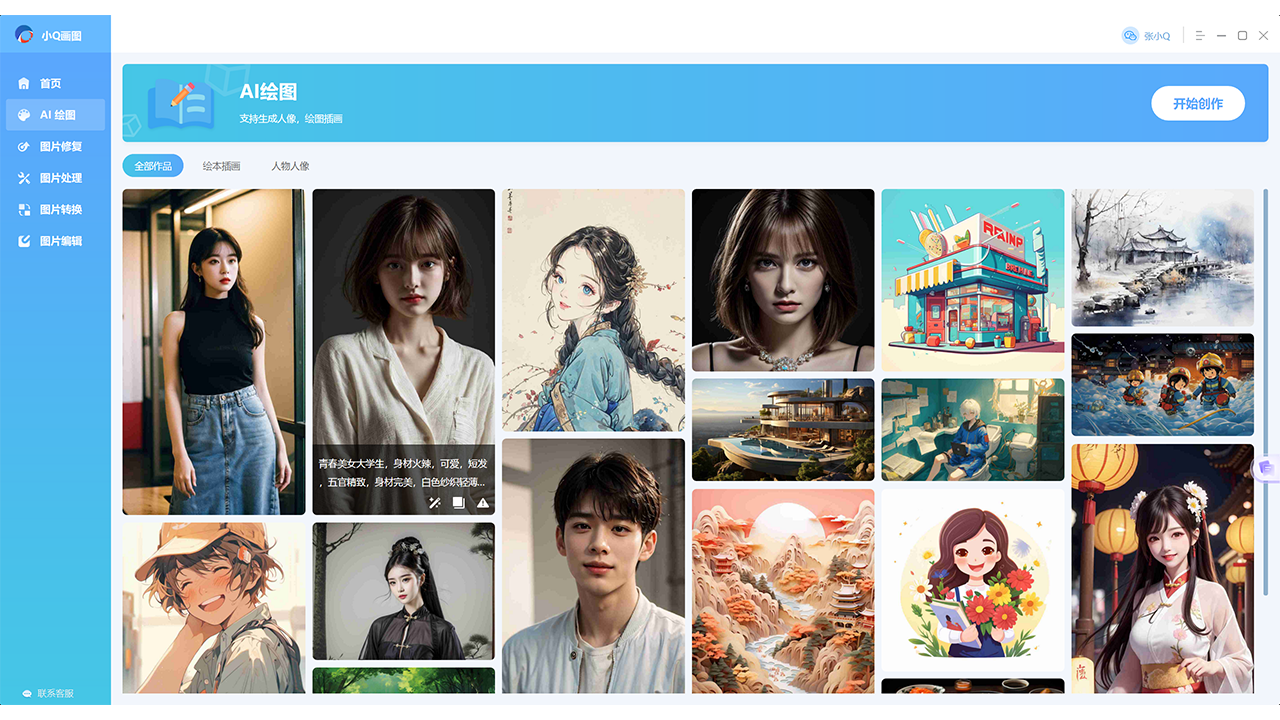Expand the half-hidden floating widget on the right edge
The height and width of the screenshot is (720, 1280).
click(x=1265, y=470)
